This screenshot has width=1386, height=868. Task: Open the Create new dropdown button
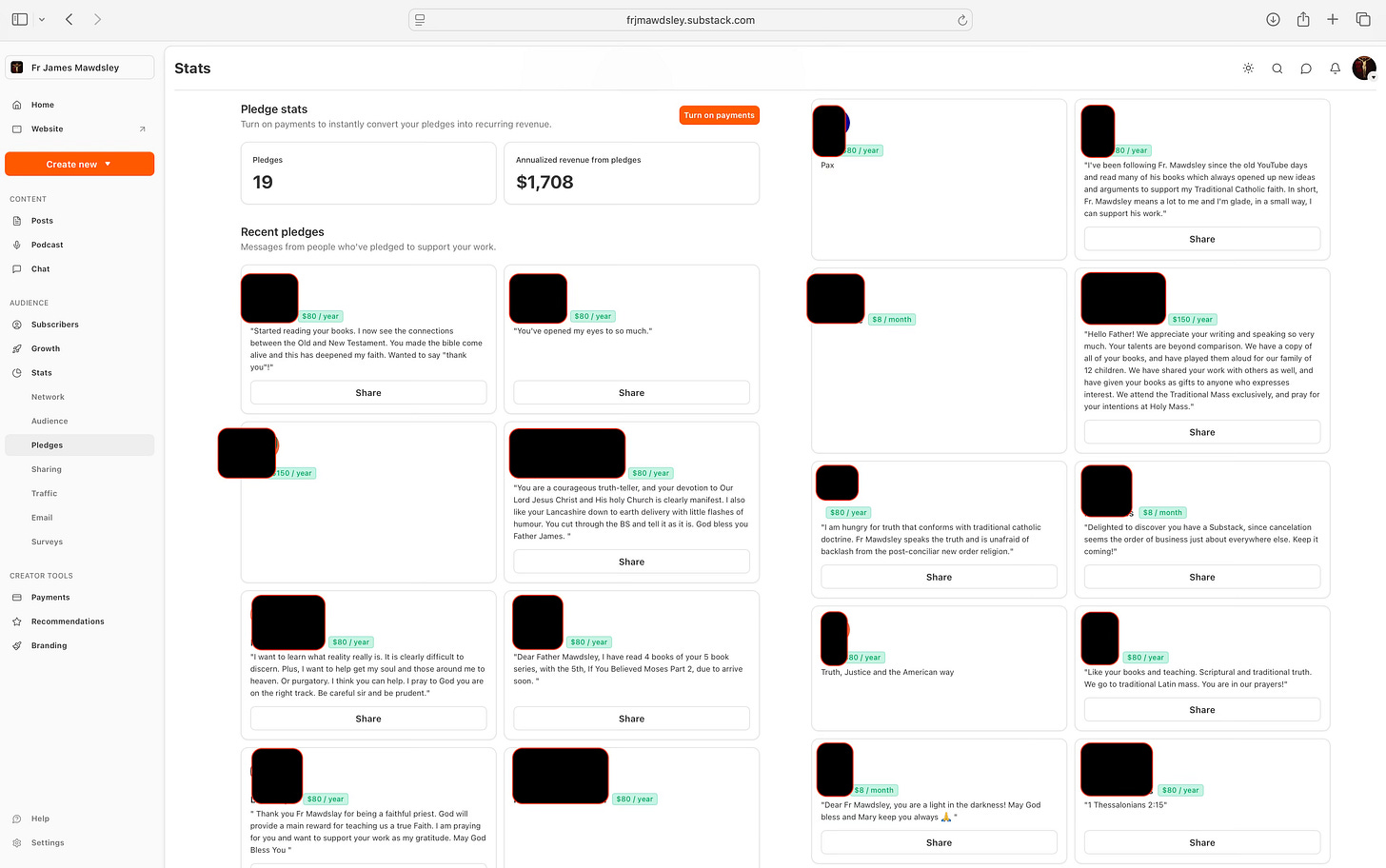click(x=80, y=164)
